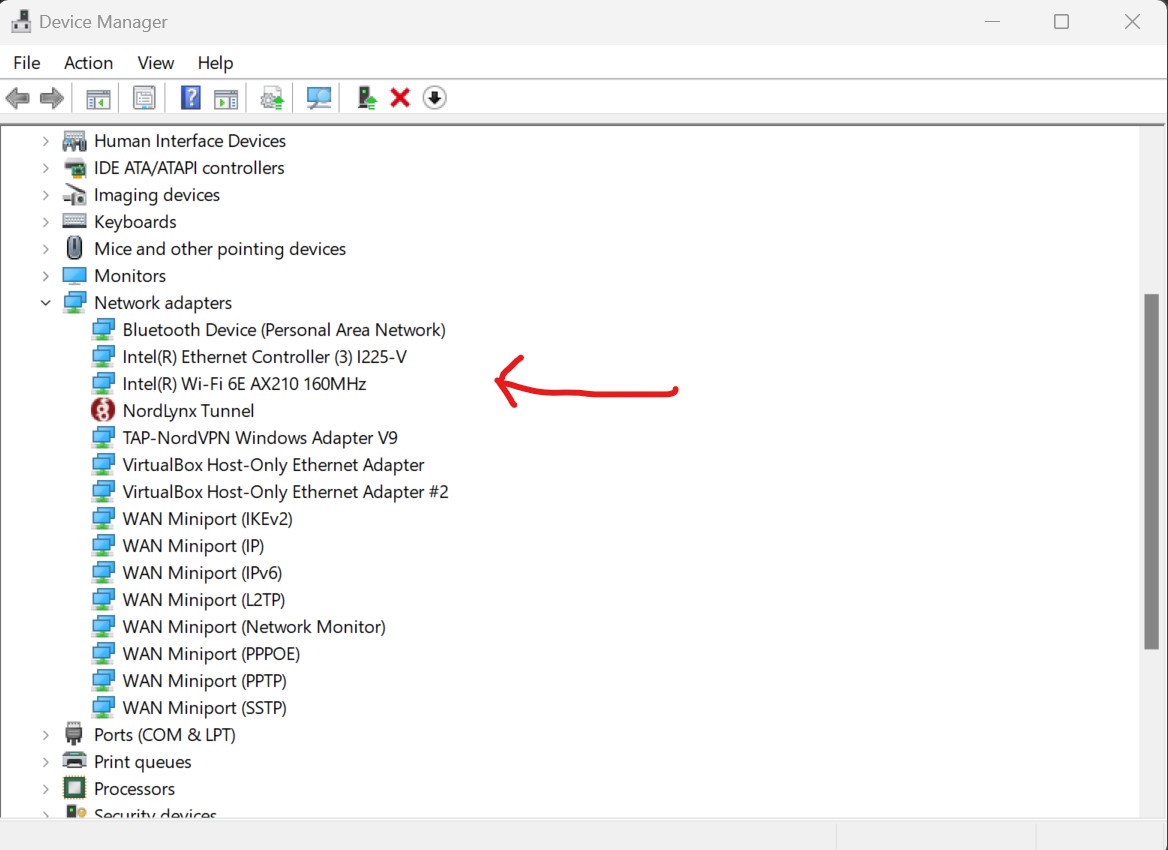The height and width of the screenshot is (850, 1168).
Task: Select WAN Miniport (PPPOE)
Action: pos(212,653)
